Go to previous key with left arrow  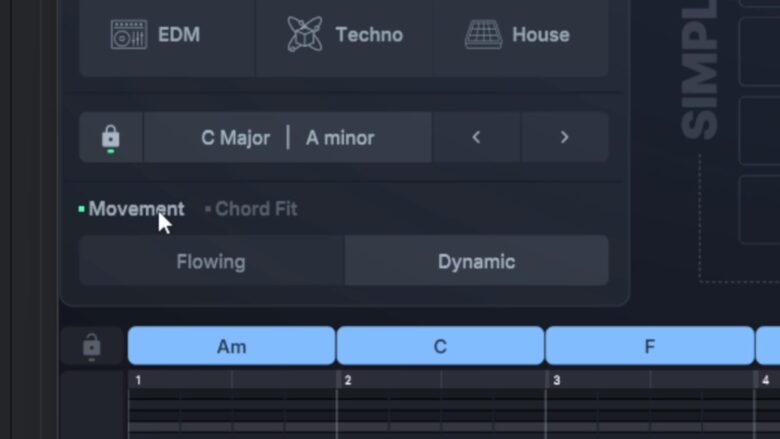[476, 138]
